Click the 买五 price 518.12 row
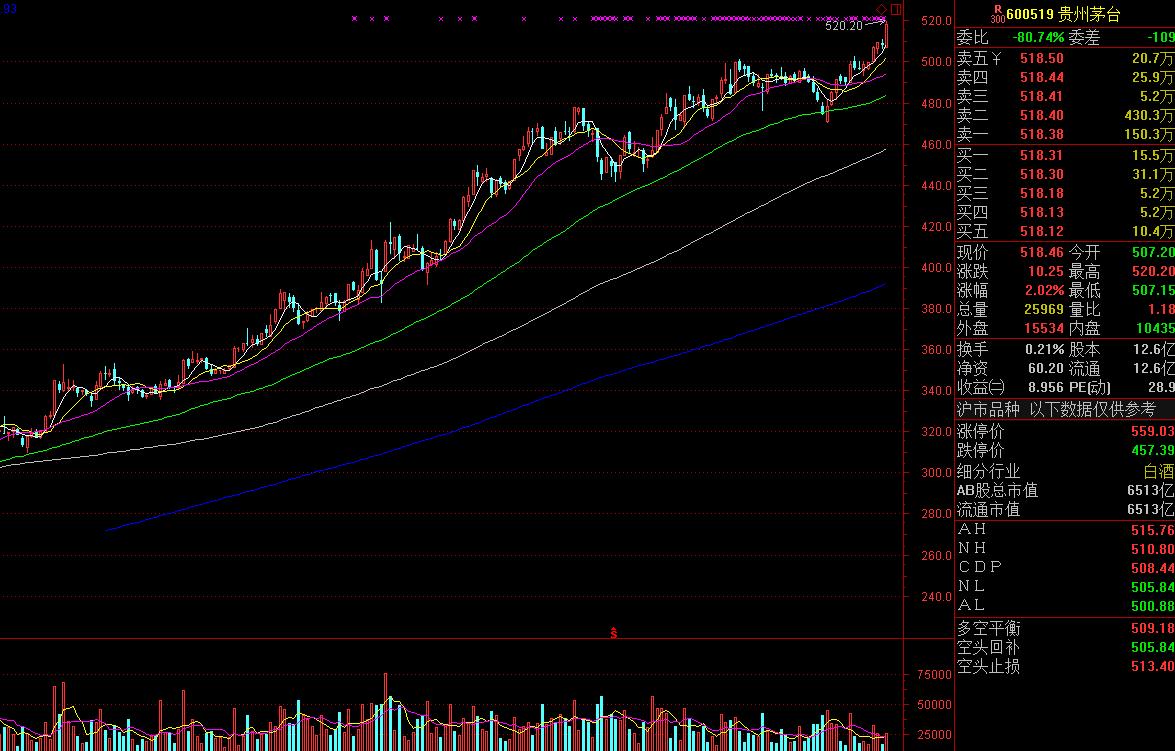The height and width of the screenshot is (751, 1175). click(1041, 231)
